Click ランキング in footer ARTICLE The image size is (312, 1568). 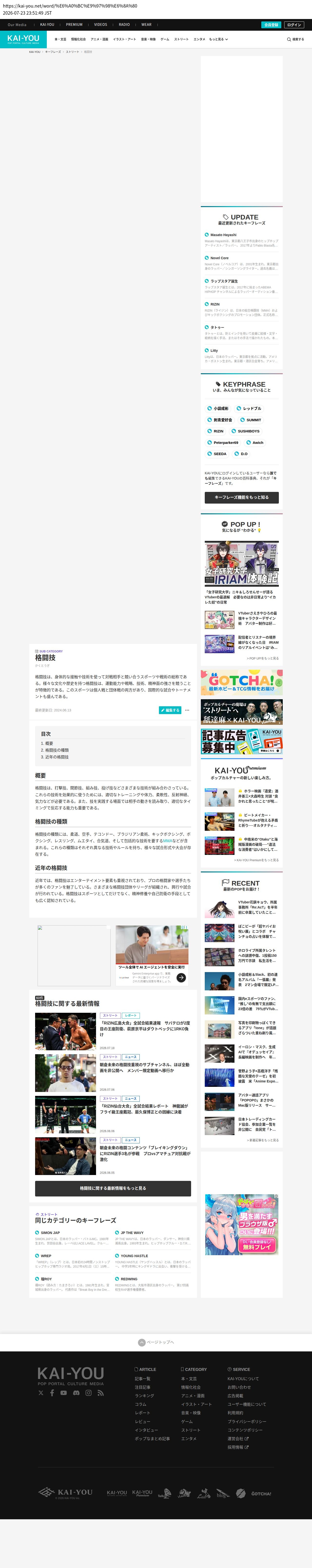point(144,1396)
